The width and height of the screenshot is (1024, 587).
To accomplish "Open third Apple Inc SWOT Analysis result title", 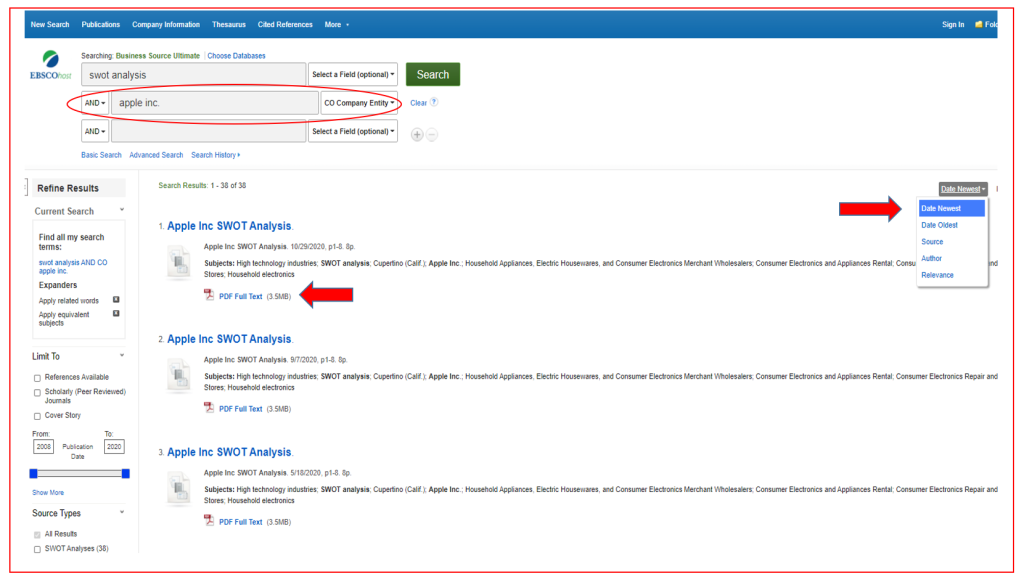I will coord(229,452).
